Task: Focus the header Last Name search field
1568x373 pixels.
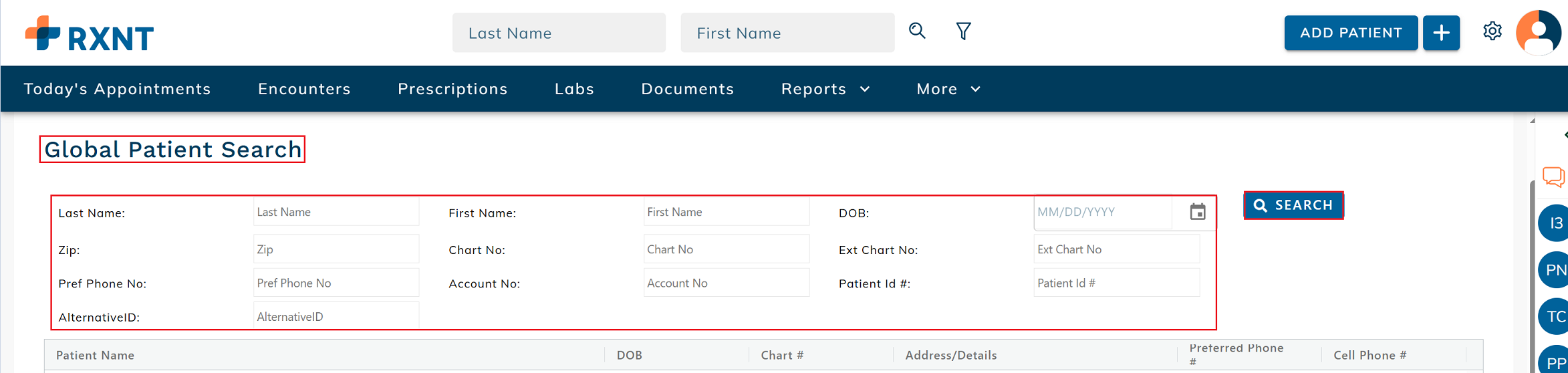Action: [559, 33]
